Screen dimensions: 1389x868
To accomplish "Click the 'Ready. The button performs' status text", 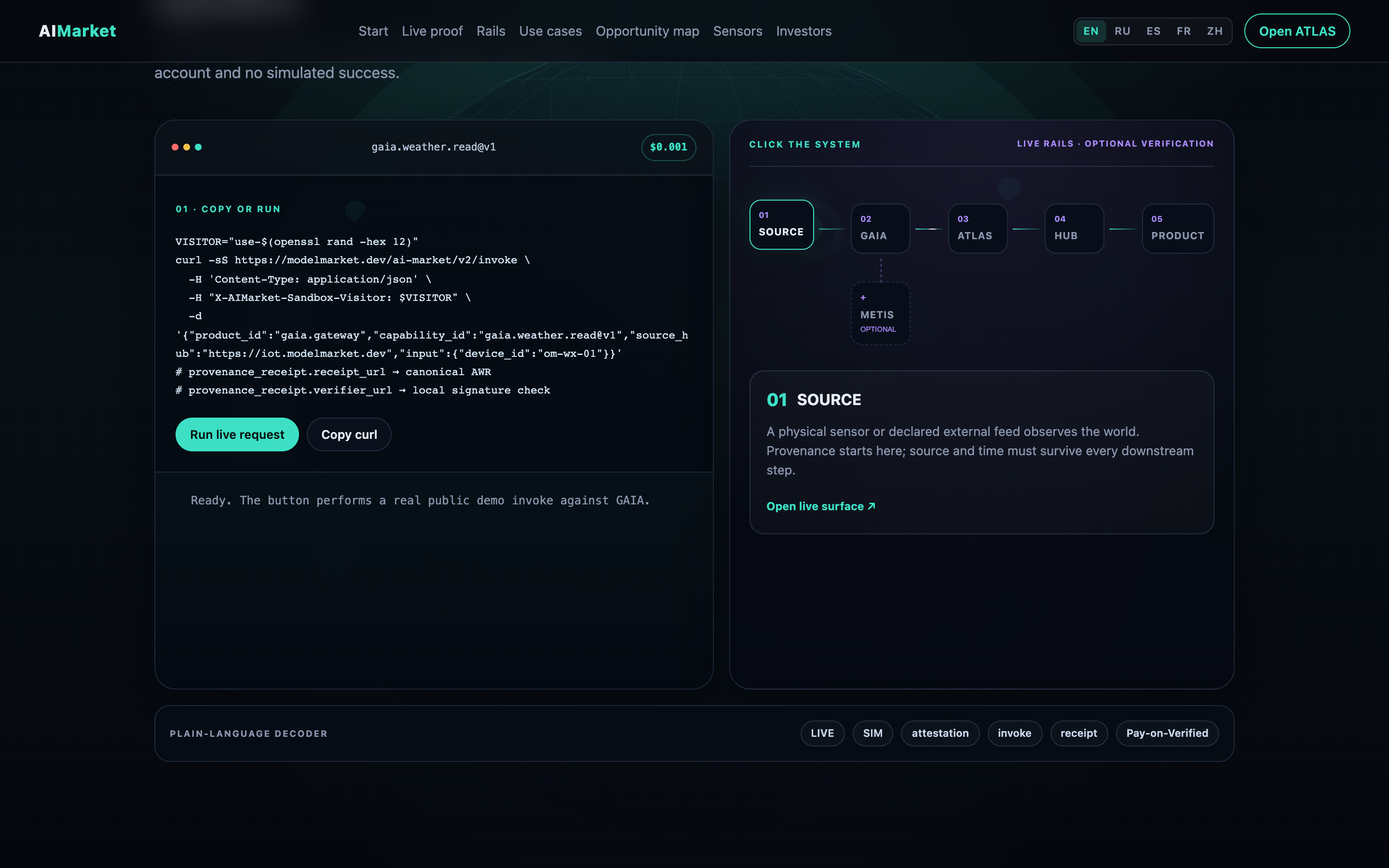I will point(420,501).
